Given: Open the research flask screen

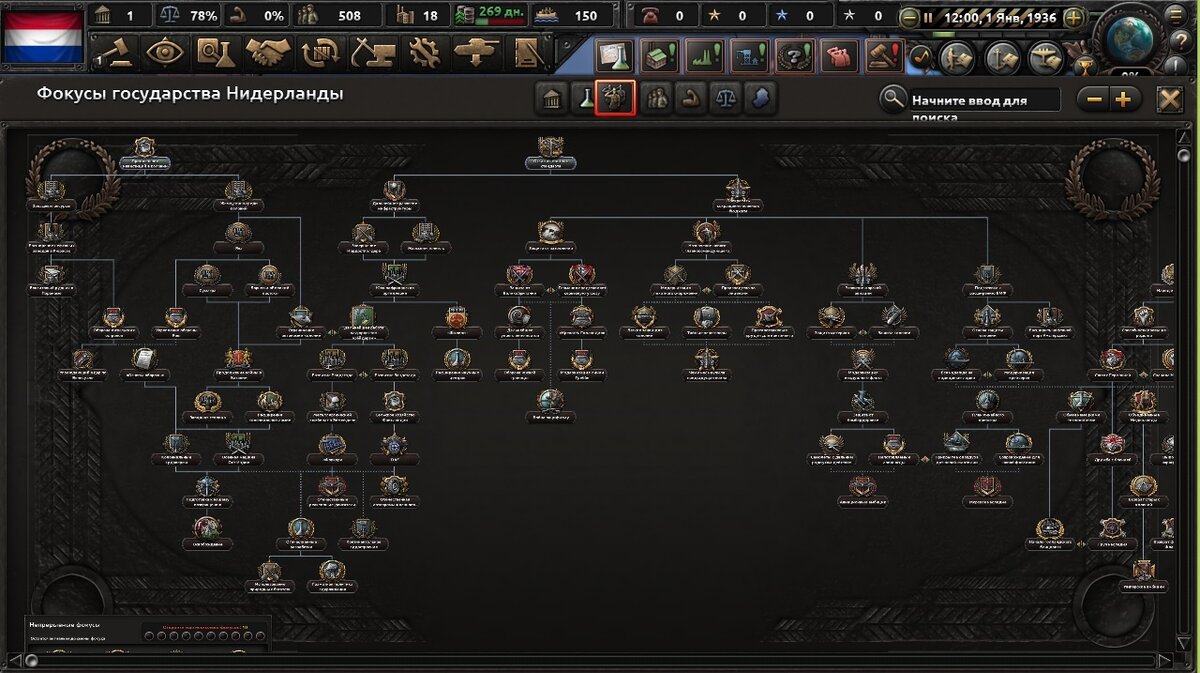Looking at the screenshot, I should (215, 51).
